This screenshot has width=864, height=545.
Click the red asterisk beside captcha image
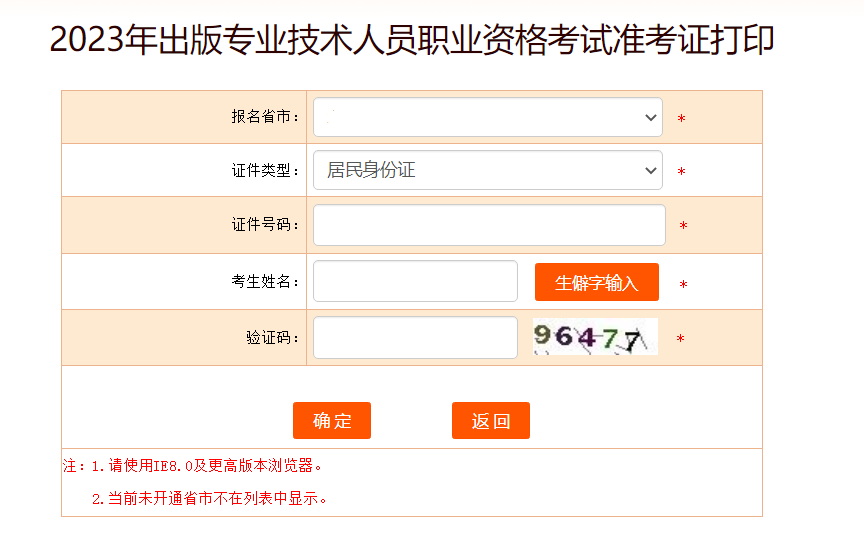[x=680, y=340]
